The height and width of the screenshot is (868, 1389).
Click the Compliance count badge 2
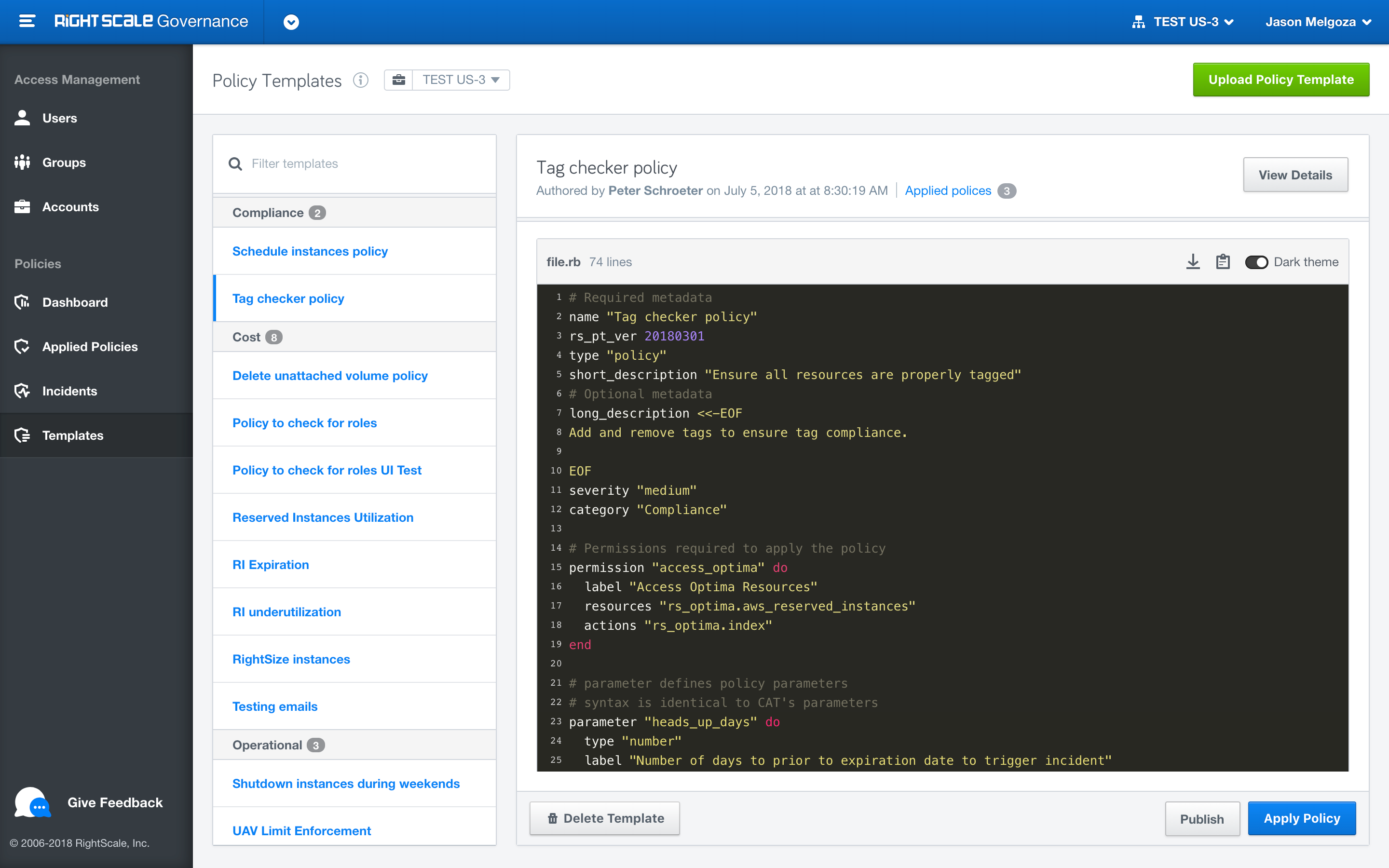coord(317,213)
